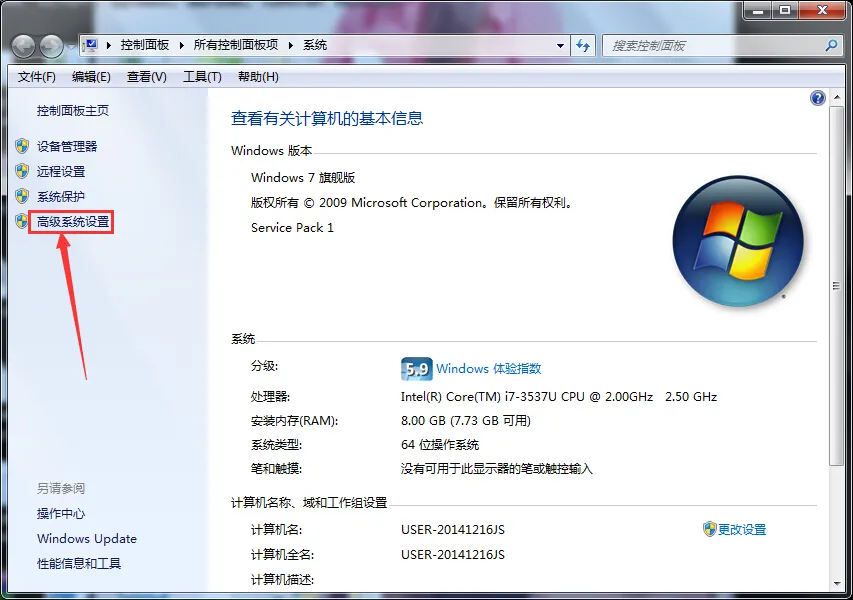This screenshot has width=853, height=600.
Task: Click the back navigation button
Action: click(x=22, y=44)
